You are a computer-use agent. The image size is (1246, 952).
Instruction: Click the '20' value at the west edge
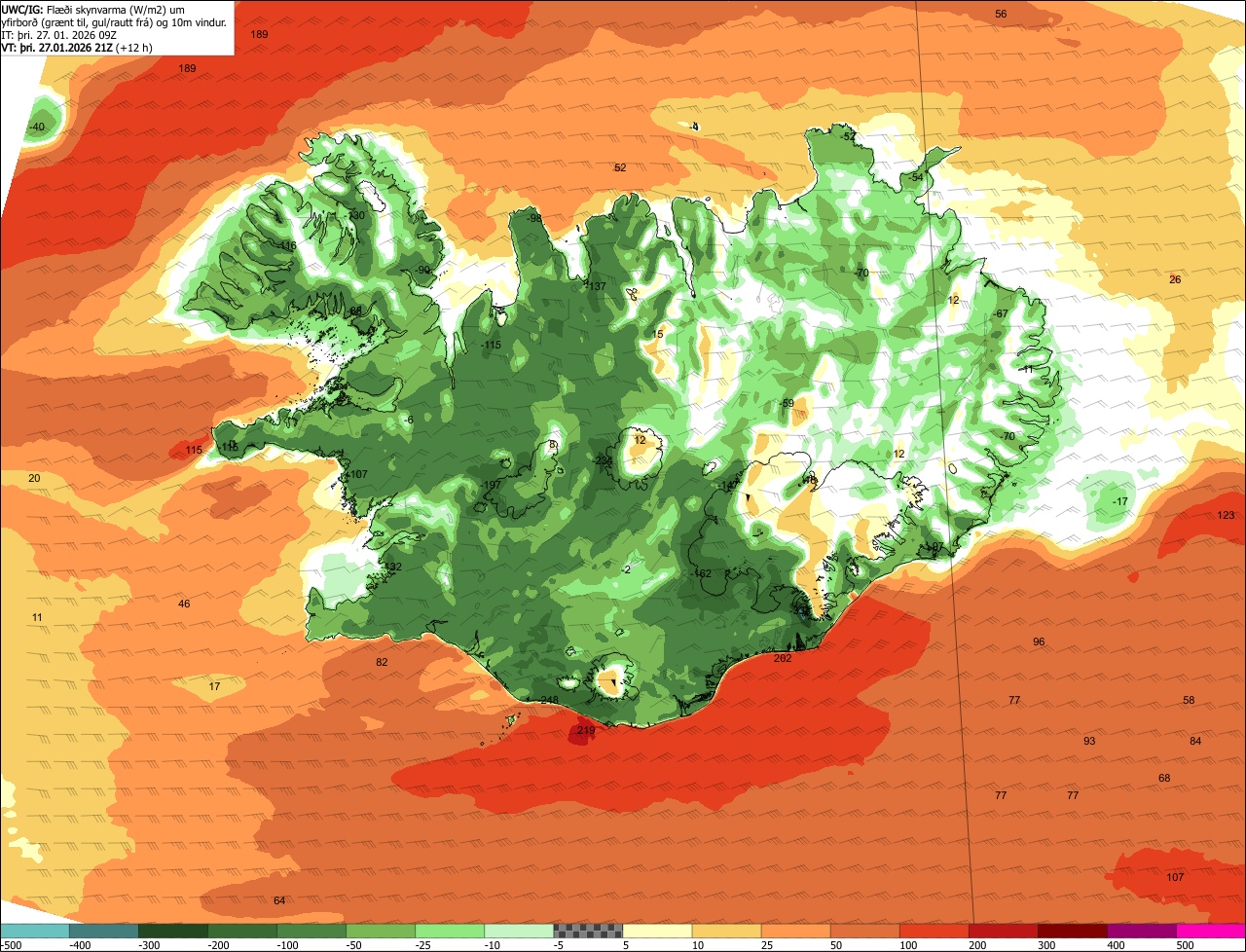point(34,478)
